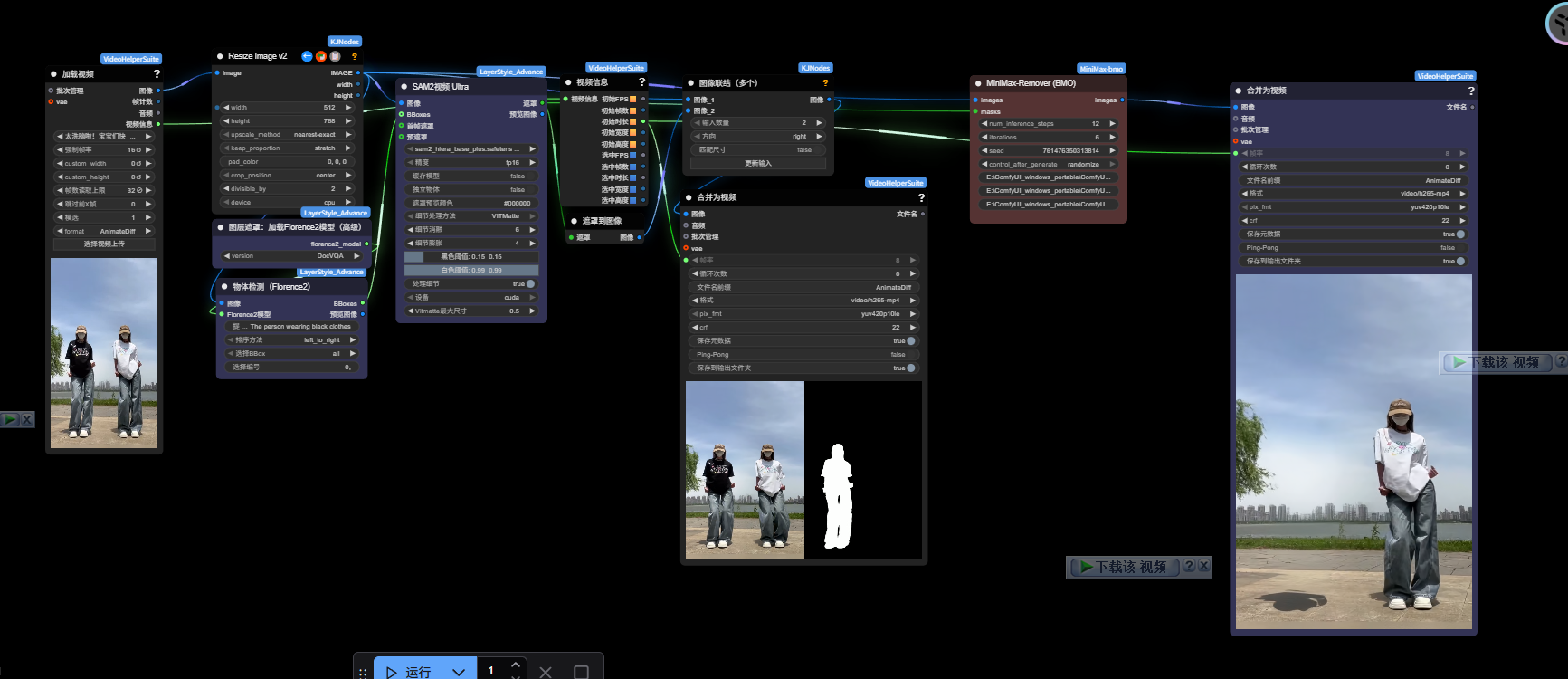Click the close X beside the left-edge play icon
The width and height of the screenshot is (1568, 679).
point(27,419)
